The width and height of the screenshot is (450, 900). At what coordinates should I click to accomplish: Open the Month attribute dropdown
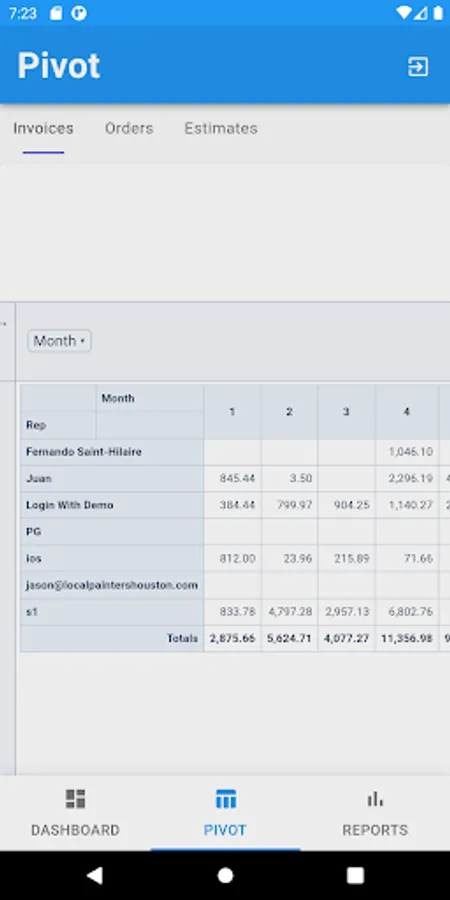pyautogui.click(x=59, y=341)
